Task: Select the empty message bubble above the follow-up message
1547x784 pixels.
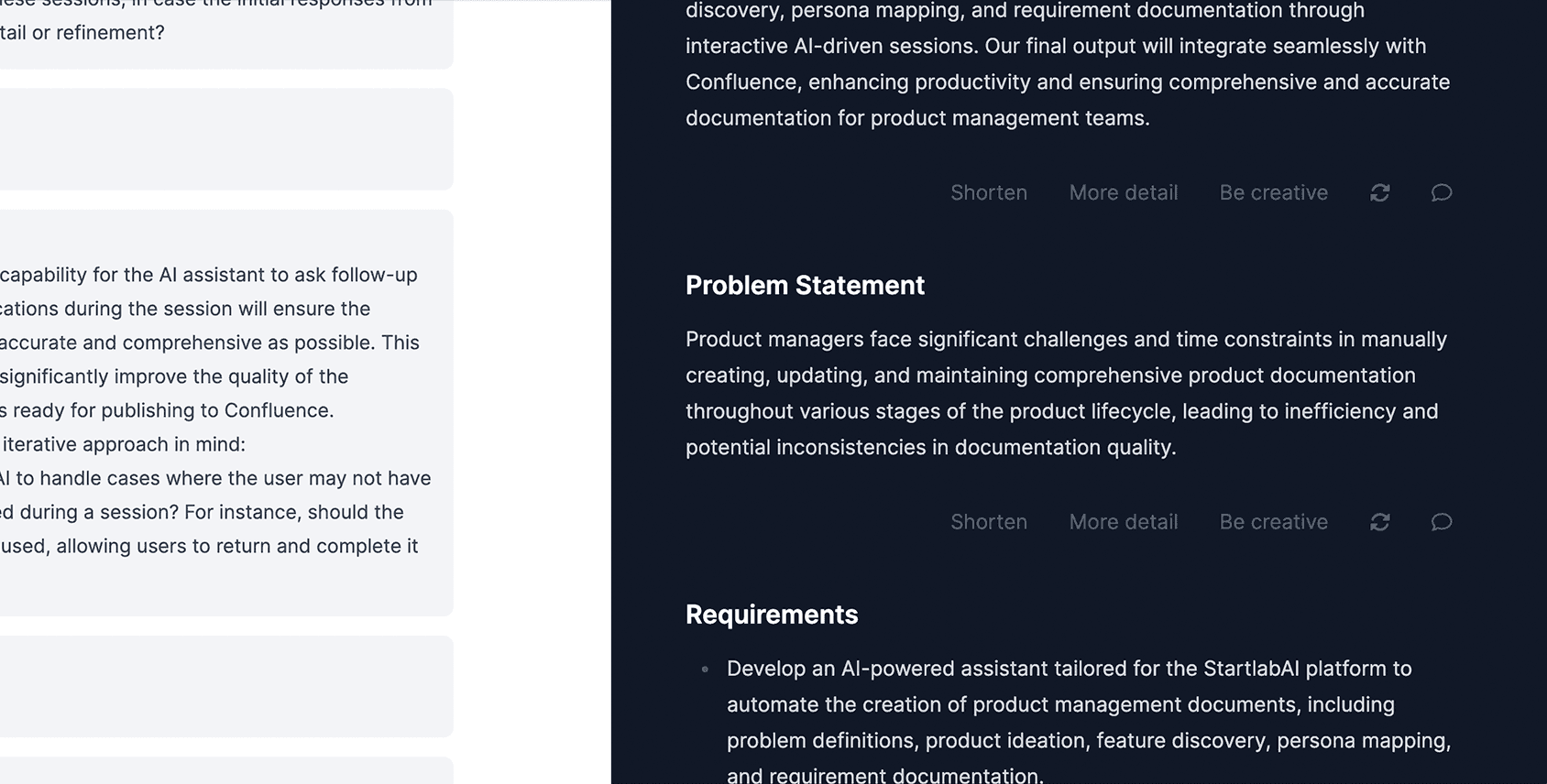Action: [x=226, y=139]
